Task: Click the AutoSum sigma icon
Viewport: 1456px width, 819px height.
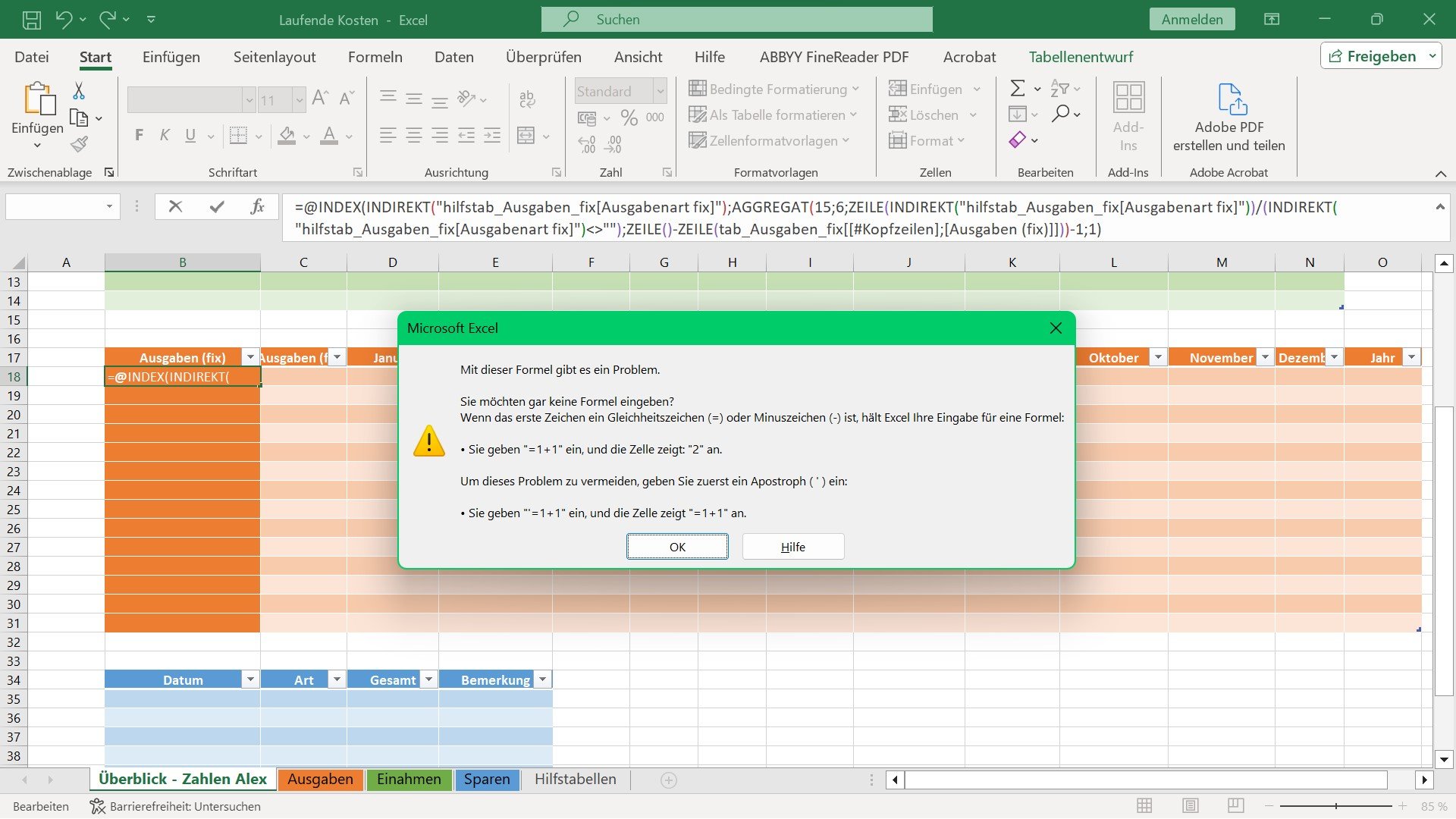Action: click(1018, 89)
